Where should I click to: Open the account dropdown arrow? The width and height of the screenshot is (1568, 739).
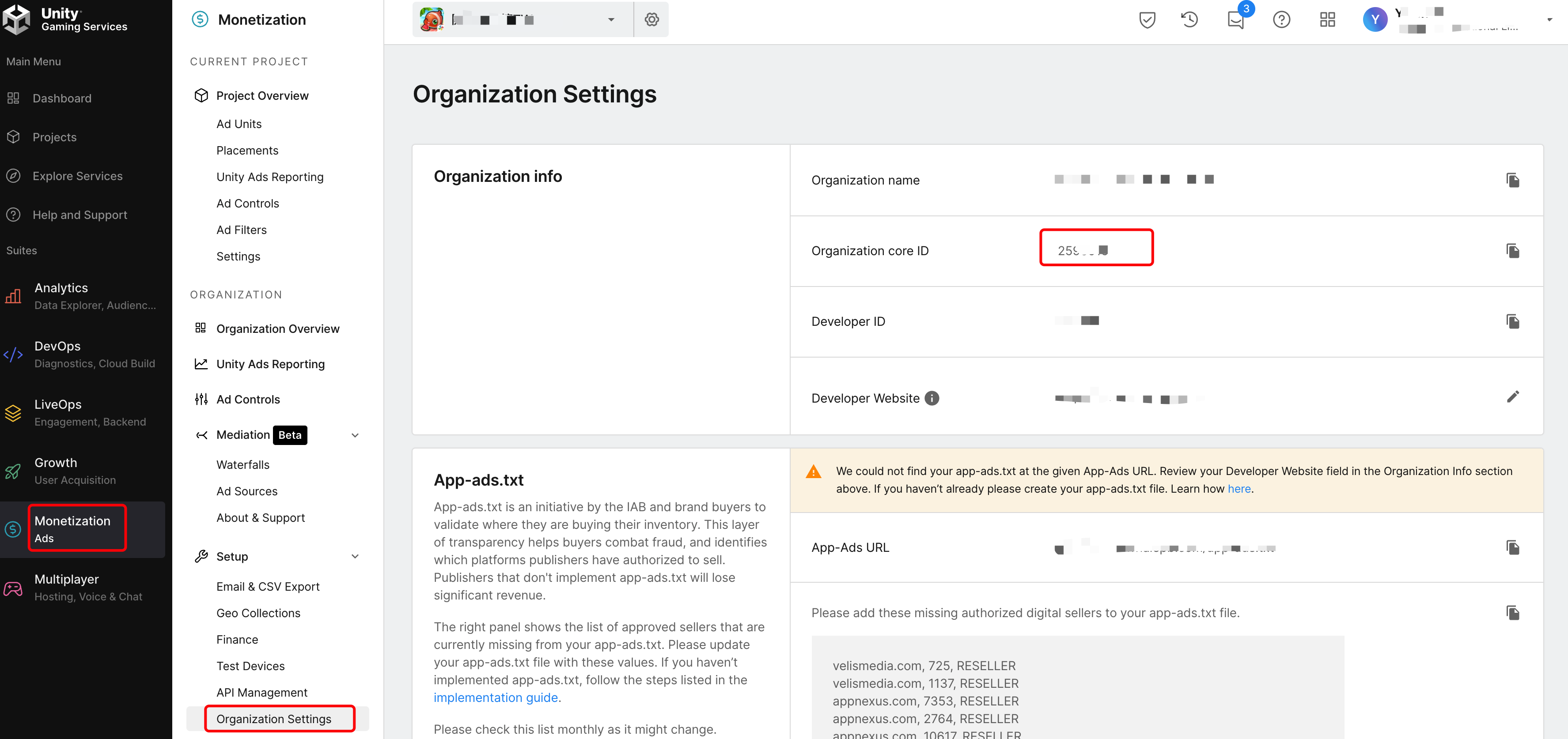coord(1550,19)
